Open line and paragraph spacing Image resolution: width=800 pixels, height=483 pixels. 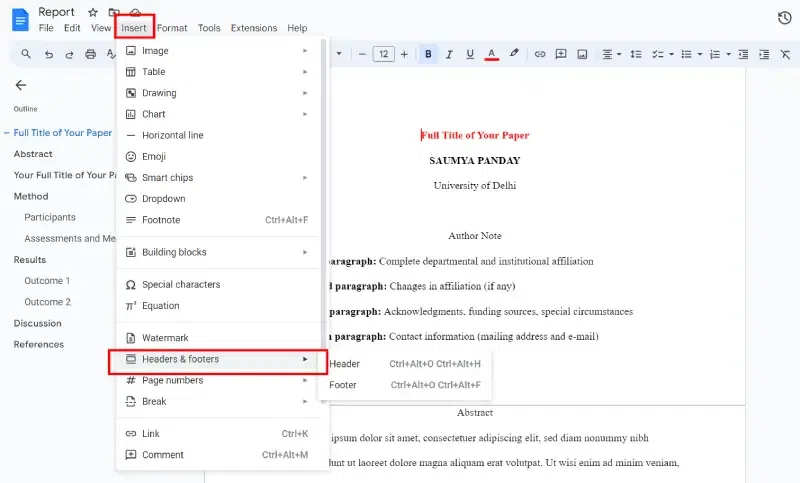pyautogui.click(x=636, y=54)
